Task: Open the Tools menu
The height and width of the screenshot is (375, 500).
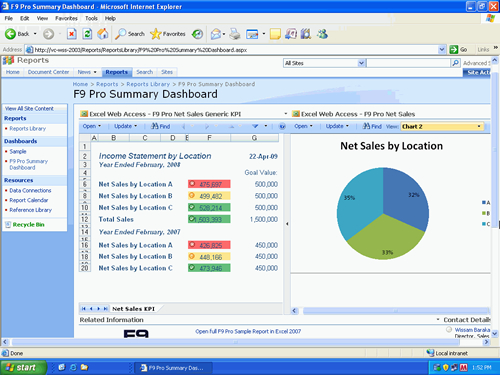Action: [x=91, y=18]
